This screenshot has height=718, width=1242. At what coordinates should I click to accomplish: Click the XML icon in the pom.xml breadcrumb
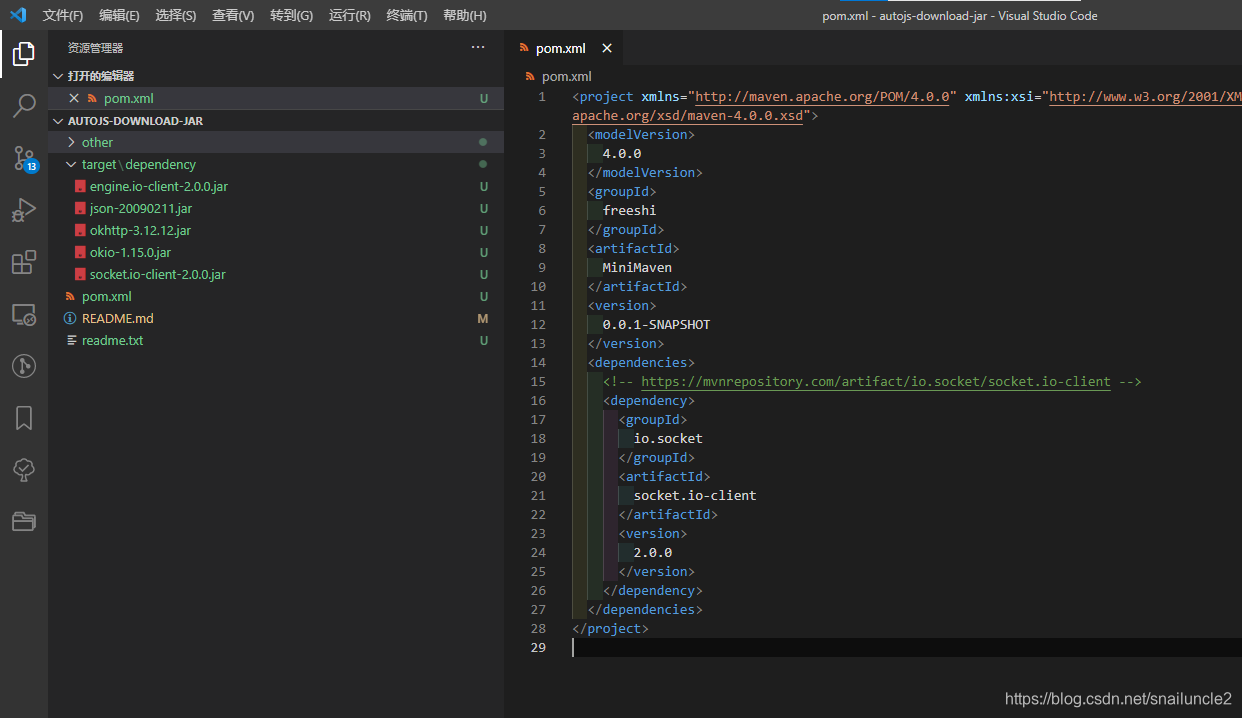click(x=530, y=76)
